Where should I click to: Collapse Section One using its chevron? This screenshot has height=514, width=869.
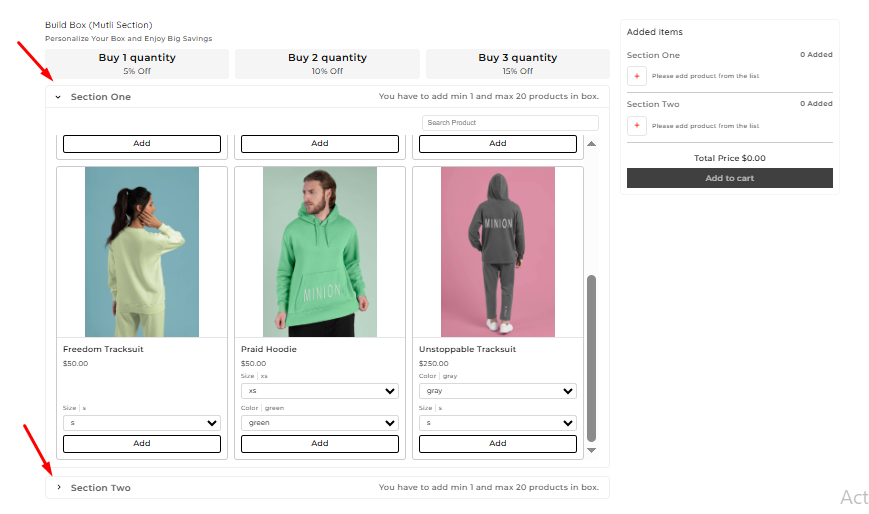click(58, 97)
